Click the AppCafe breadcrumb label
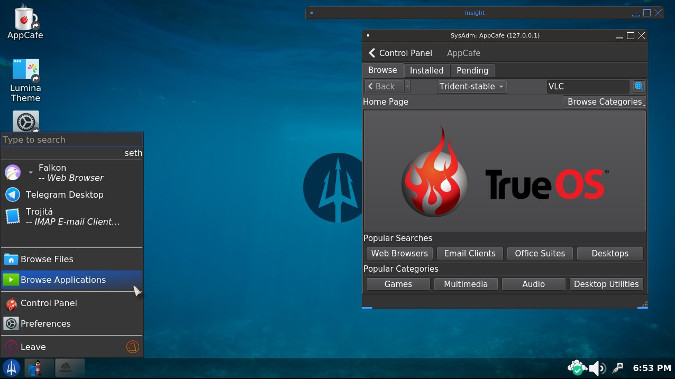Screen dimensions: 675x379 pyautogui.click(x=463, y=53)
